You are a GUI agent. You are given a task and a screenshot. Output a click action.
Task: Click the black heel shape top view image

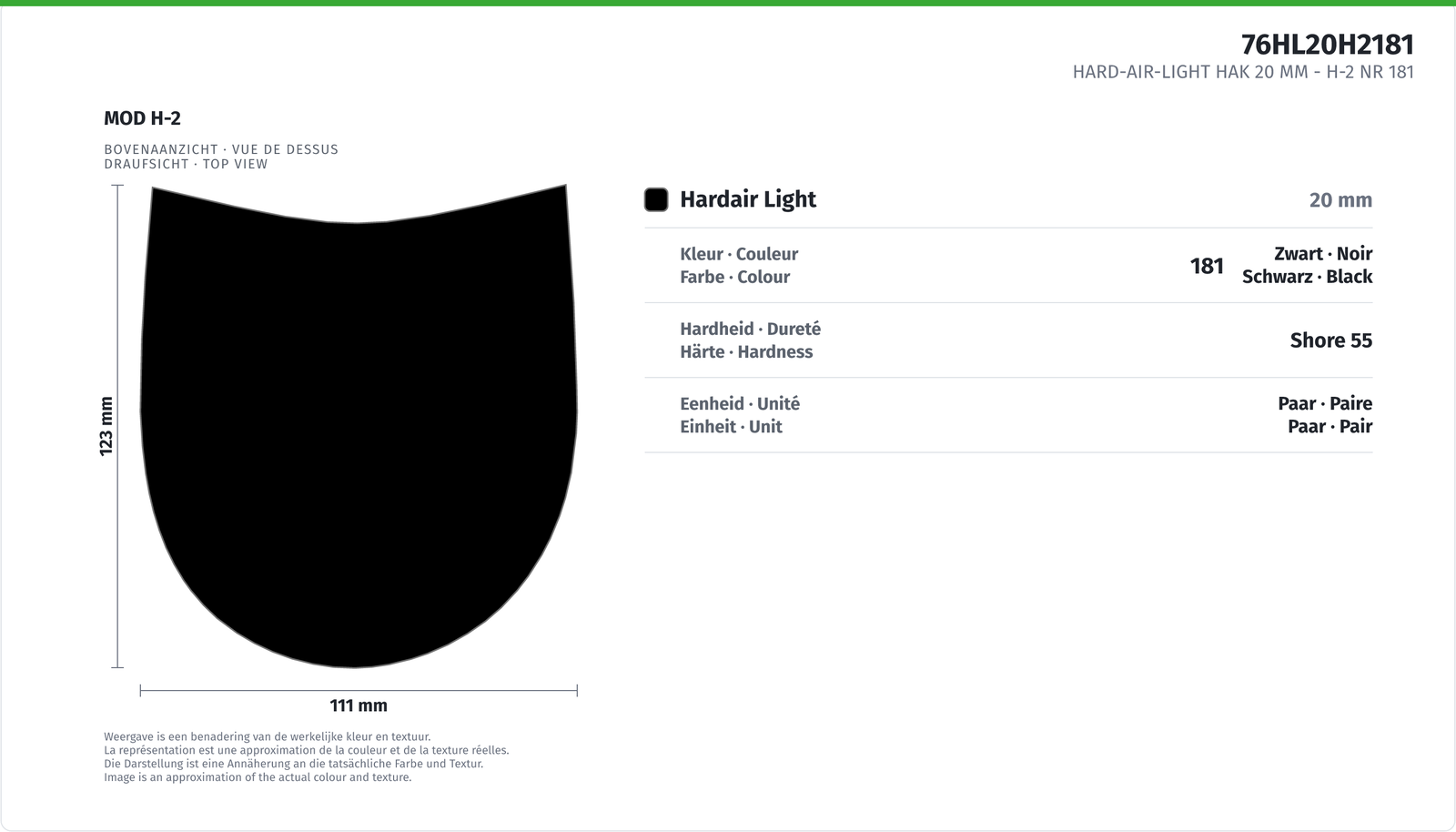click(359, 426)
